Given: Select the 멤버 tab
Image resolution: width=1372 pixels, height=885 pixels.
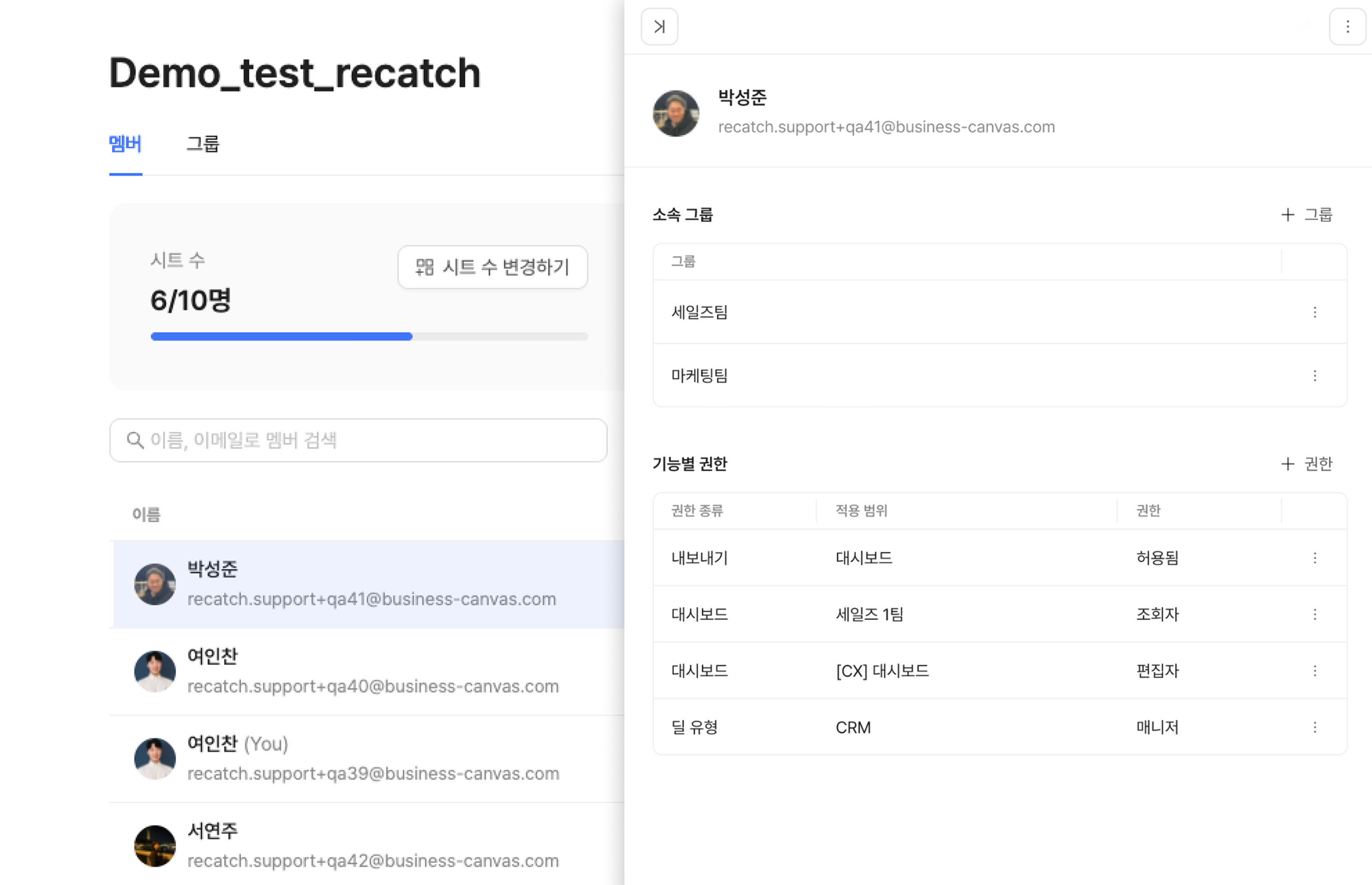Looking at the screenshot, I should click(125, 144).
